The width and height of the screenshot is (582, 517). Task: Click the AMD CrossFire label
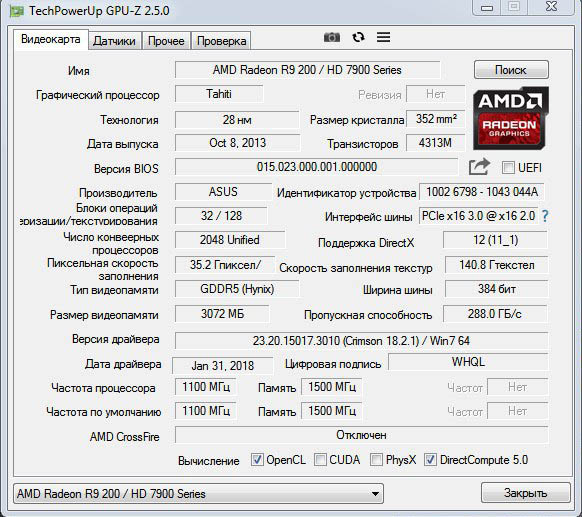pyautogui.click(x=124, y=437)
